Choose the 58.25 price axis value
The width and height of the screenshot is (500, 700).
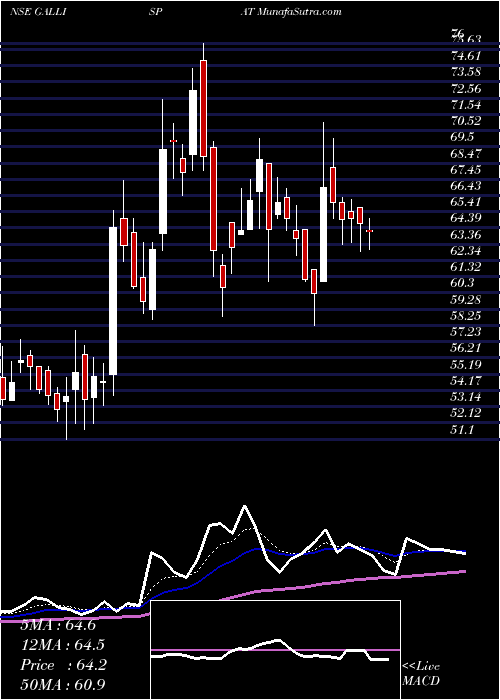tap(466, 315)
